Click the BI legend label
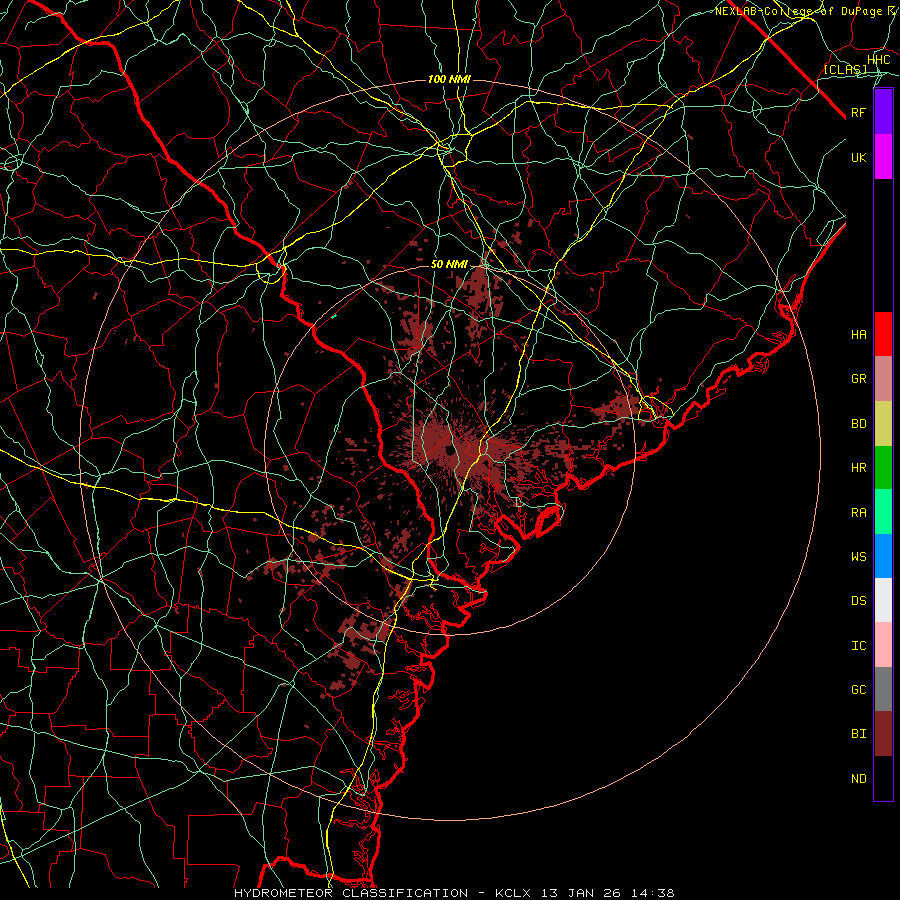900x900 pixels. click(859, 734)
